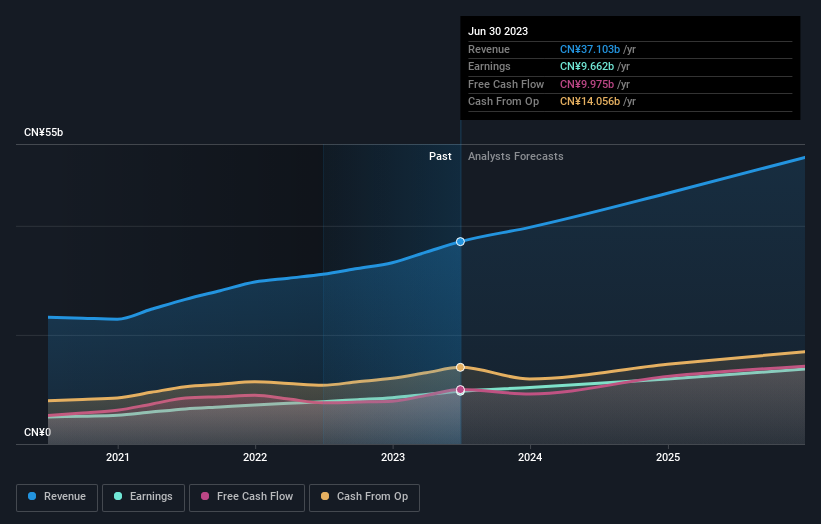Toggle the Free Cash Flow legend button
This screenshot has height=524, width=821.
(x=247, y=497)
